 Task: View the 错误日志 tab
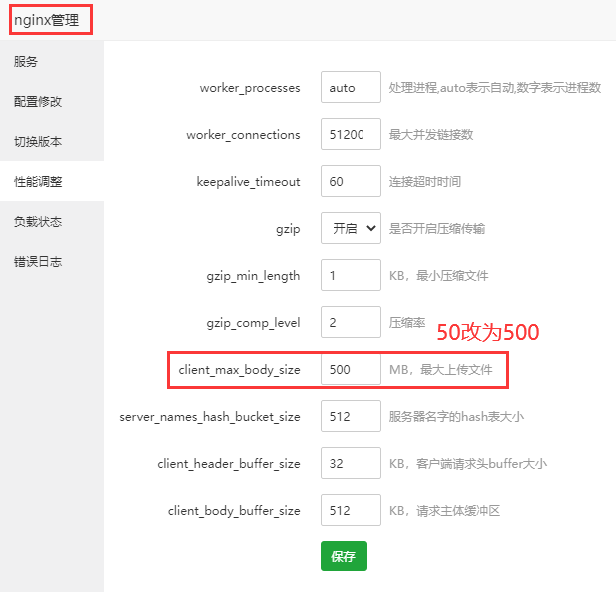pos(52,262)
